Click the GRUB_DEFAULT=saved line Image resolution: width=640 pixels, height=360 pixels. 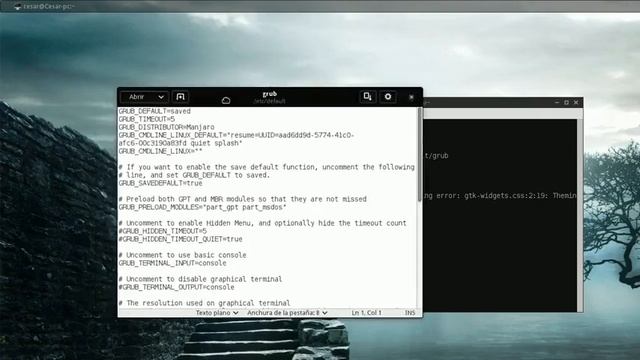click(x=154, y=111)
